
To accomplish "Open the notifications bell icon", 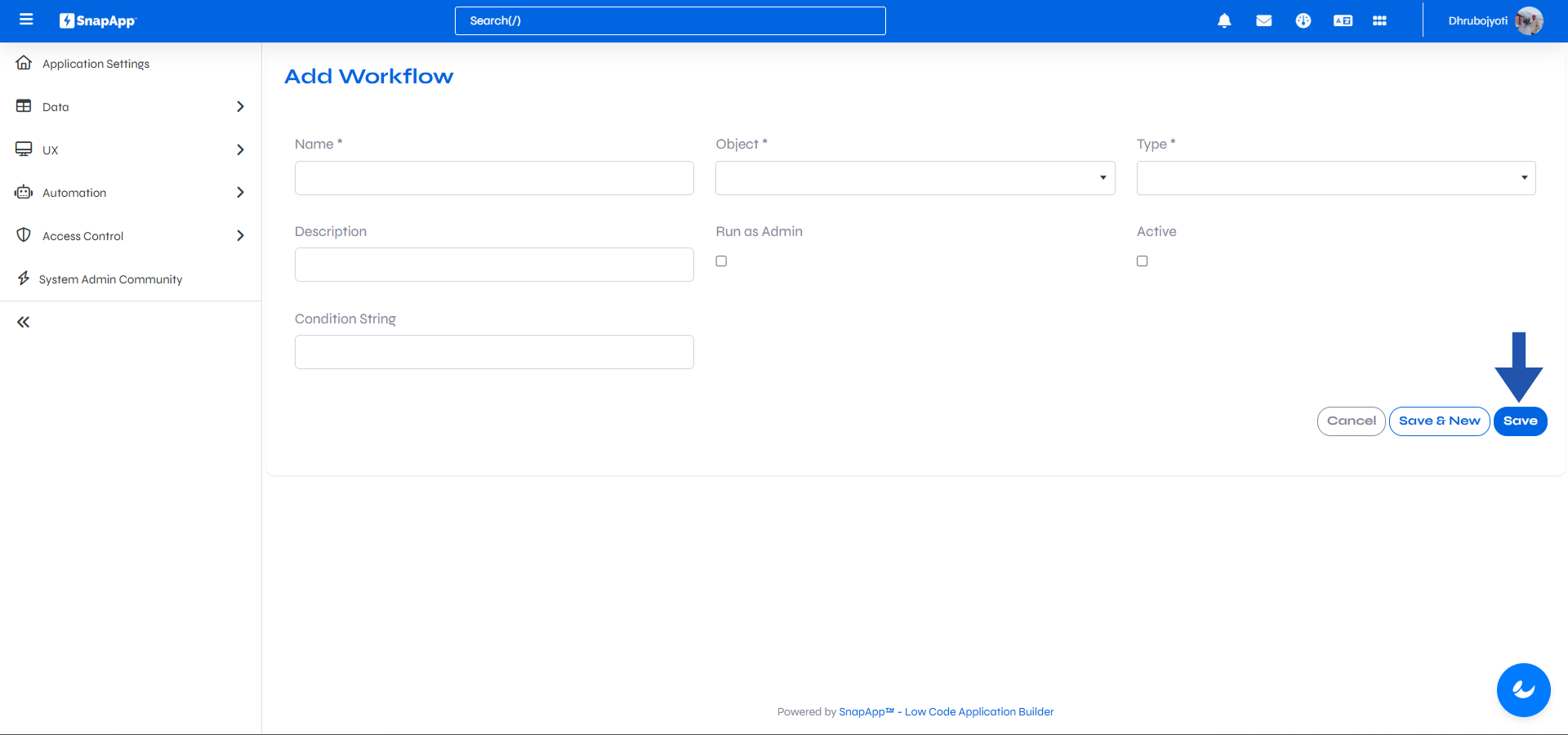I will coord(1224,21).
